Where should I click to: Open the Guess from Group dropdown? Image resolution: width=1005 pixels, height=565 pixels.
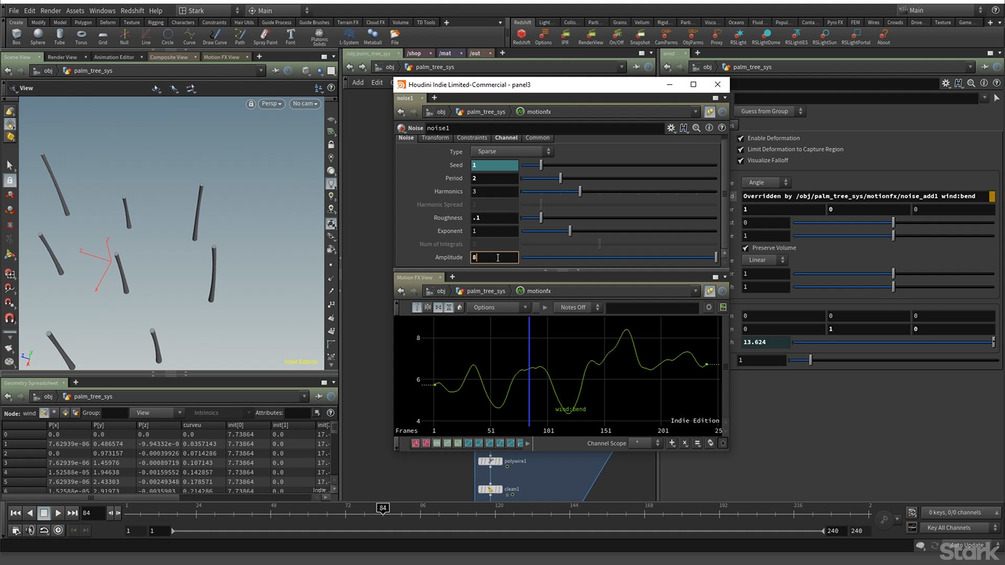pos(768,111)
